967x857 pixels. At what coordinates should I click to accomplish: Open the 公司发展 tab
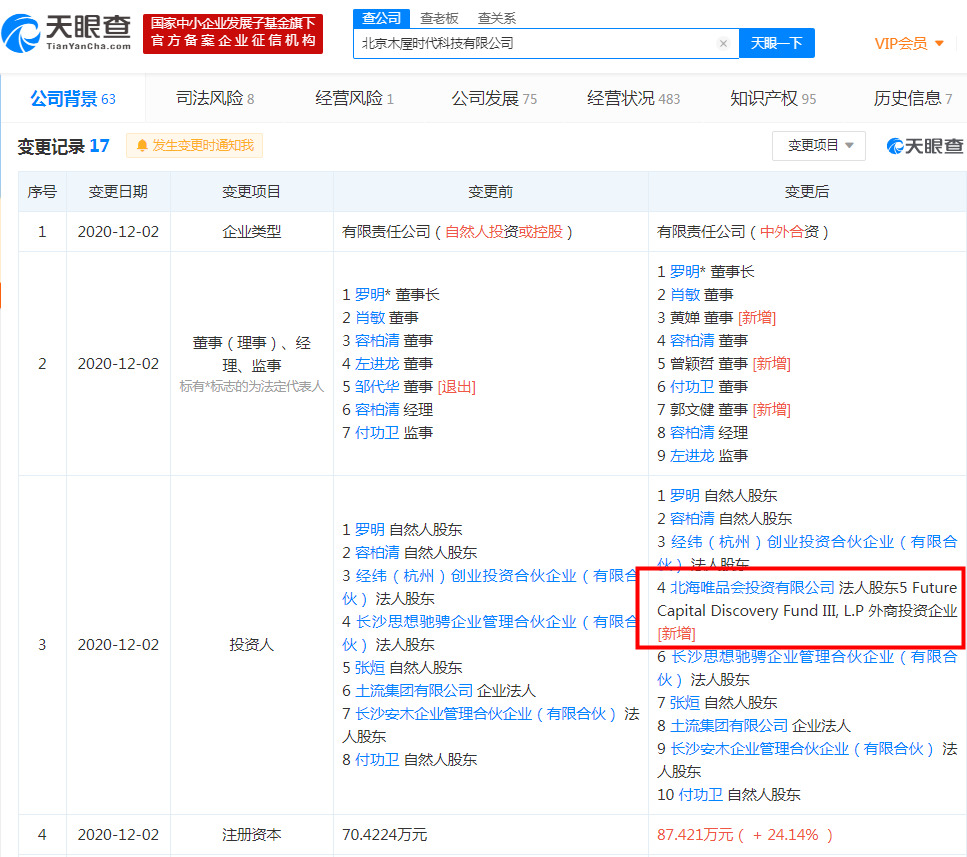click(494, 99)
